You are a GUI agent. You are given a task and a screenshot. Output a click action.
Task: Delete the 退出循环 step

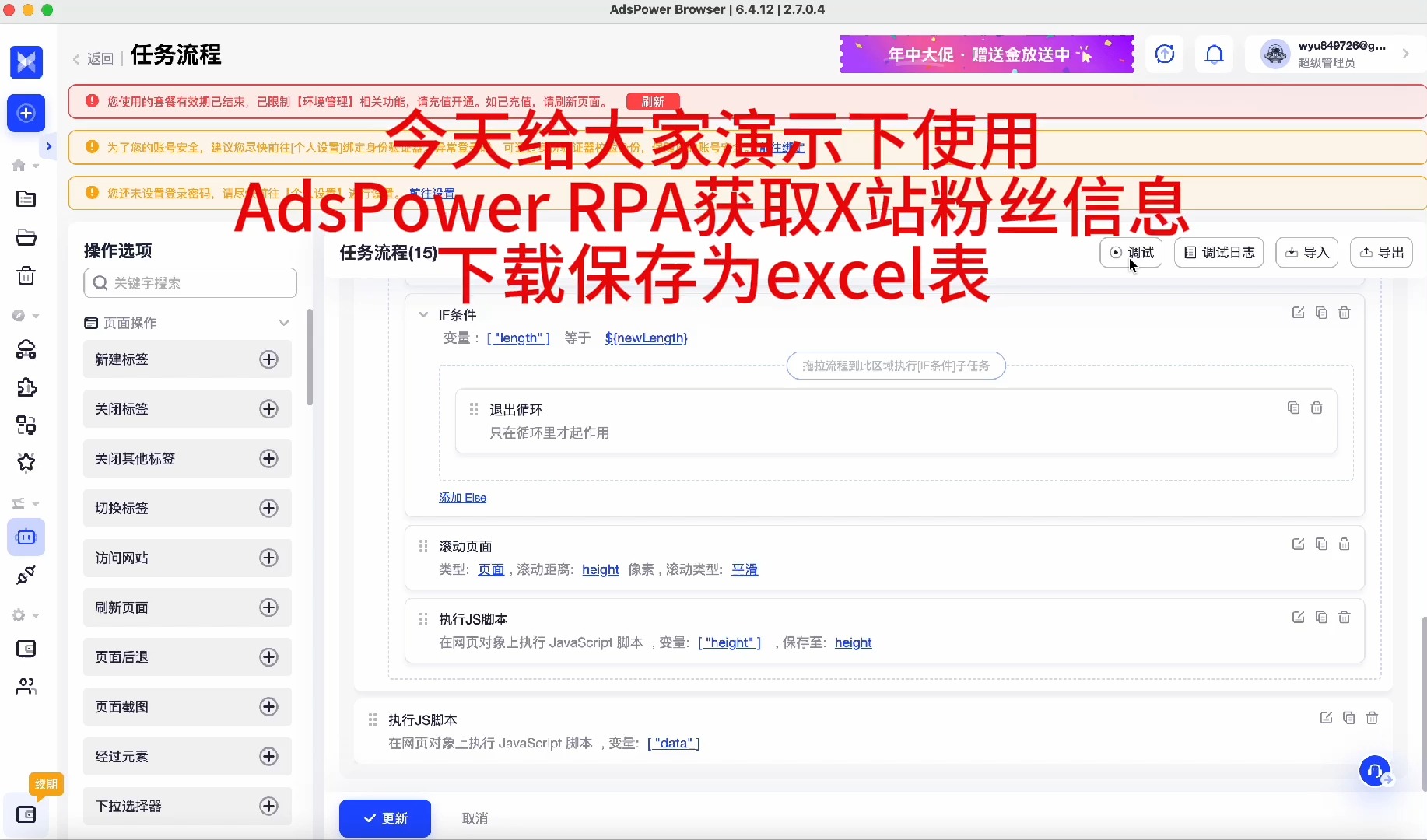point(1317,408)
